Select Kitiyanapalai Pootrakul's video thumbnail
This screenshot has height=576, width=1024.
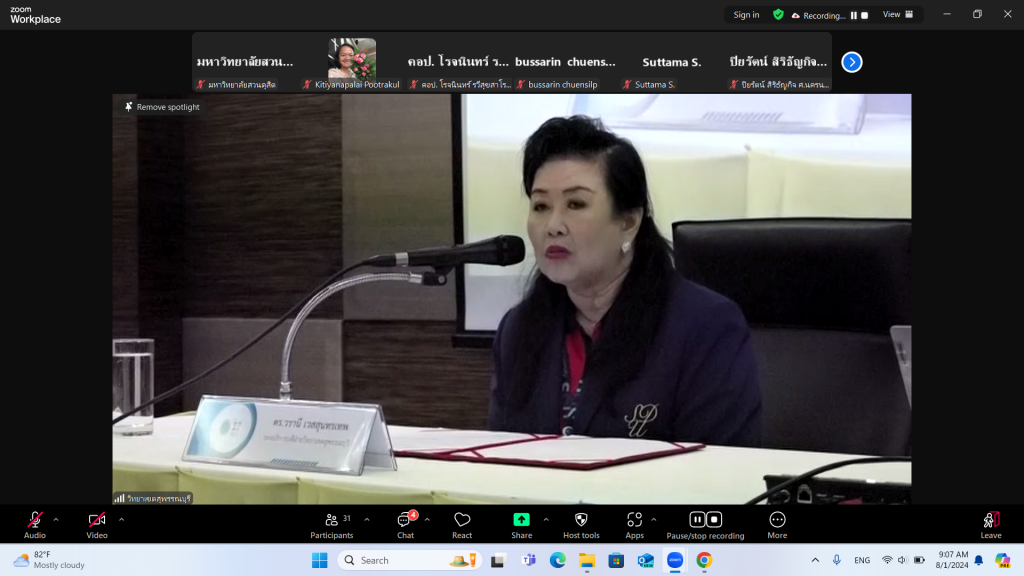pos(352,62)
